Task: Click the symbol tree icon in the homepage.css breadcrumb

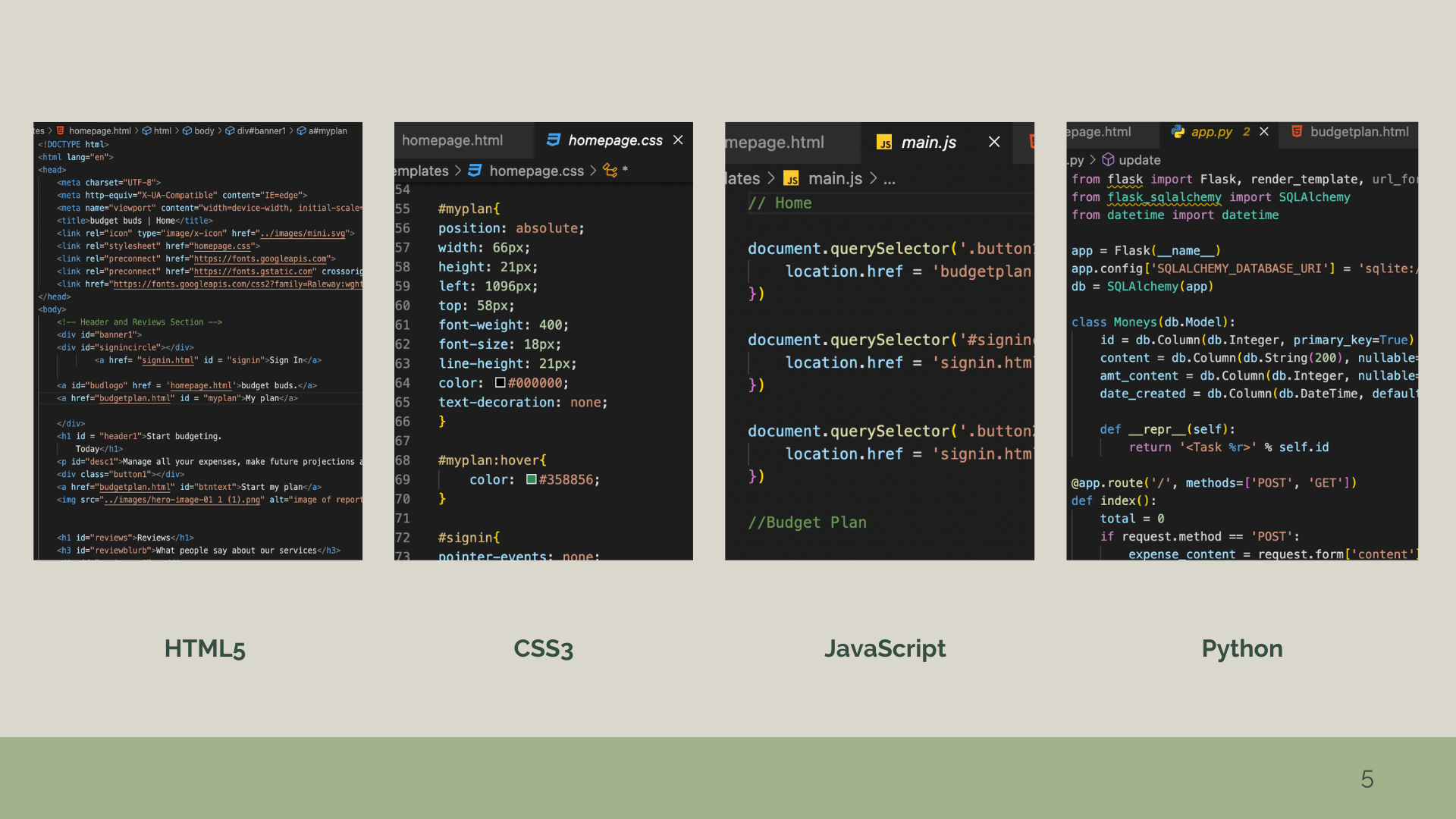Action: coord(610,171)
